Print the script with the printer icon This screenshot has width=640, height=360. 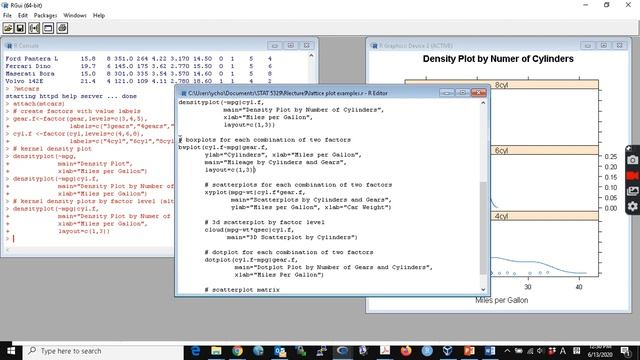(x=62, y=28)
